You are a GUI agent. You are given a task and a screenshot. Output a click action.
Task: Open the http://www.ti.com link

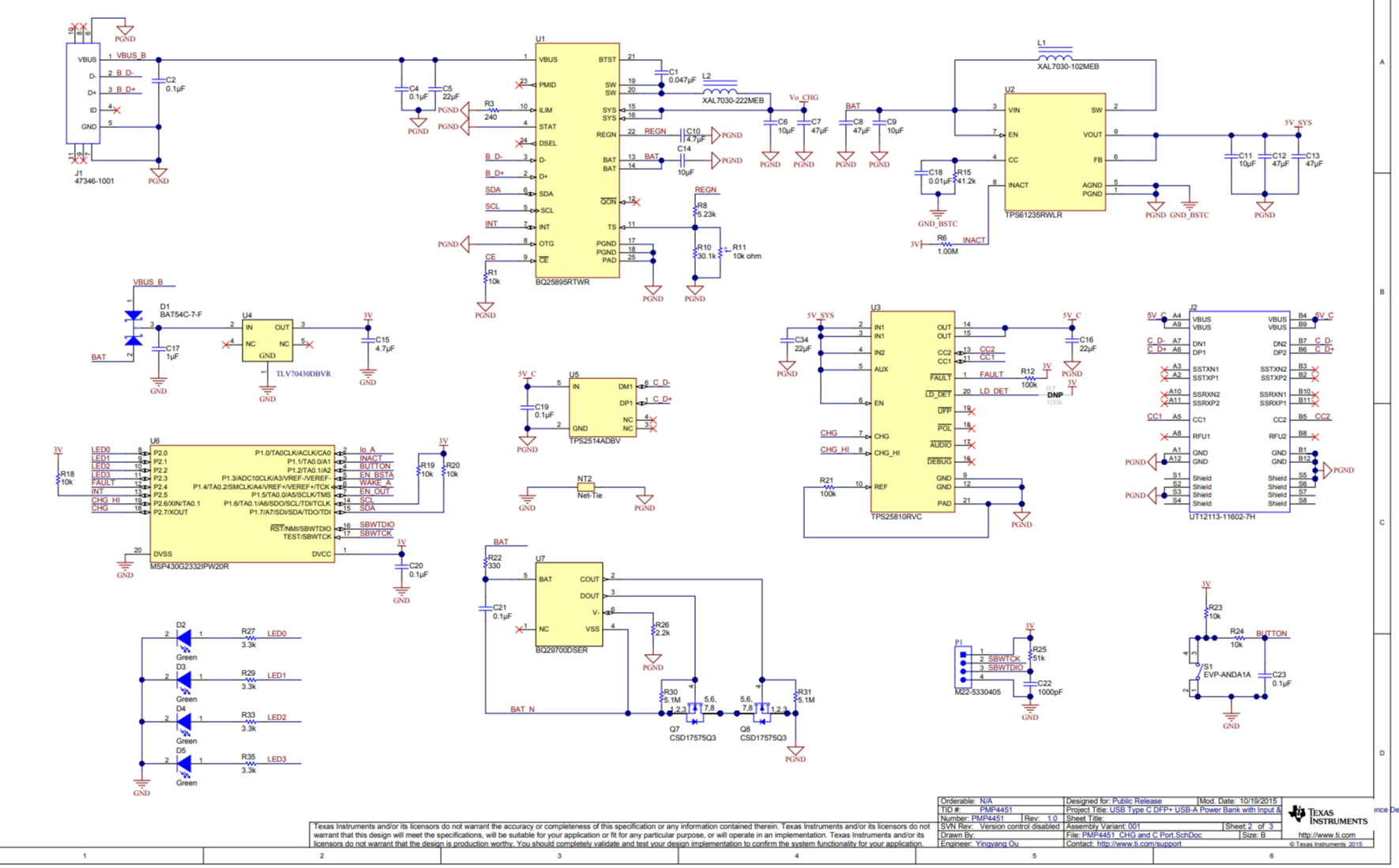[1326, 835]
